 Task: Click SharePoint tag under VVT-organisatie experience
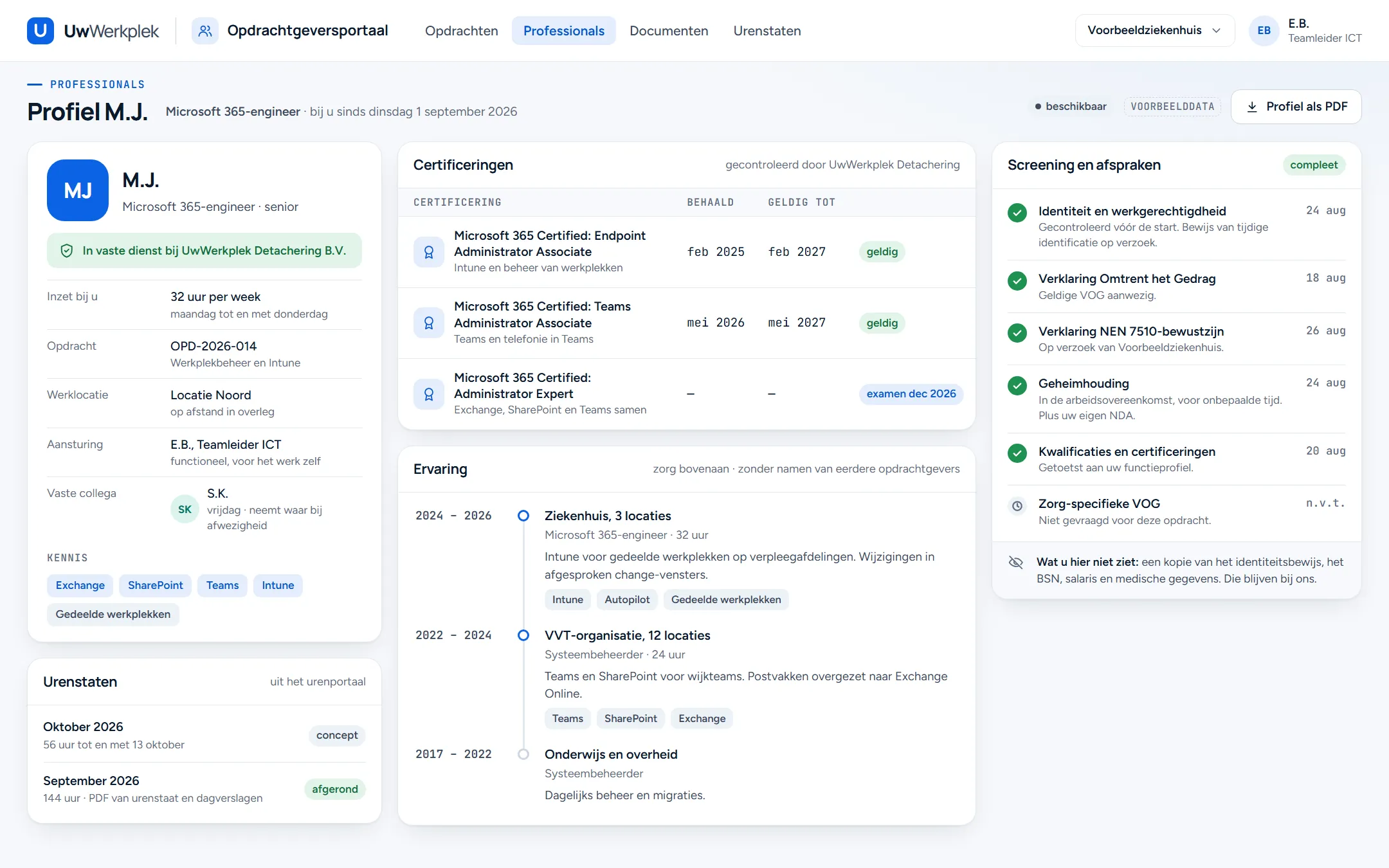[631, 719]
